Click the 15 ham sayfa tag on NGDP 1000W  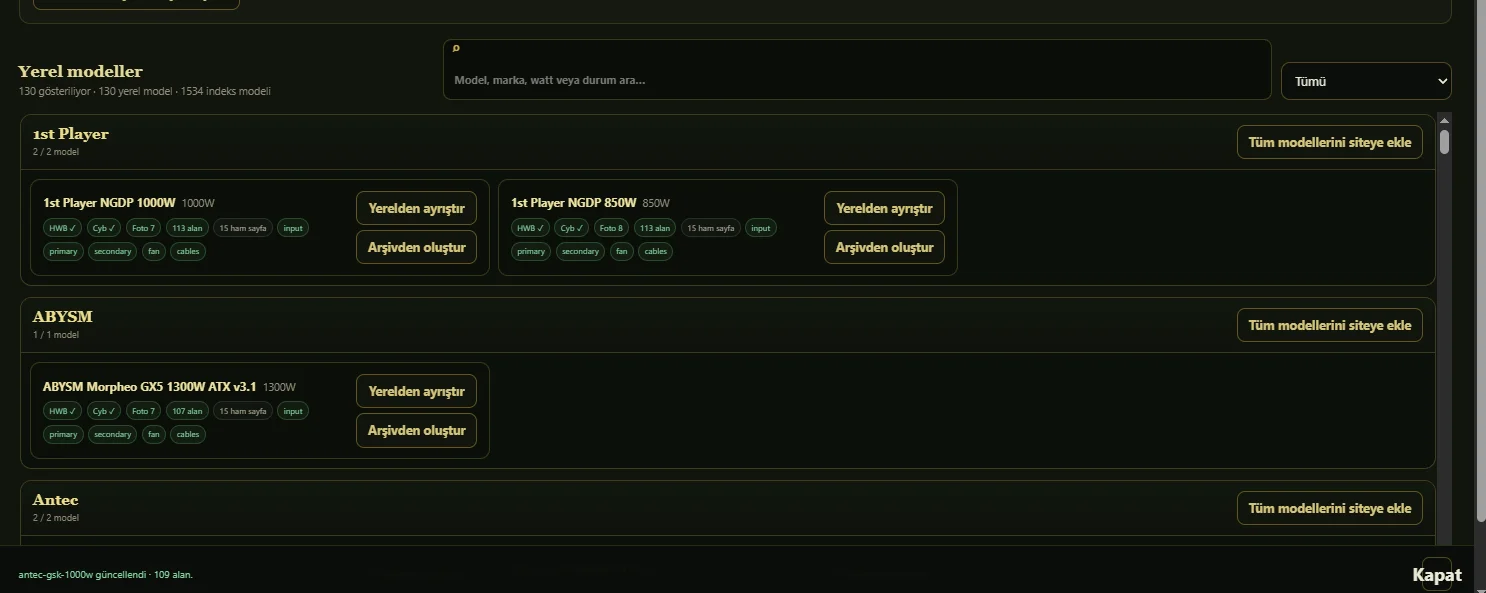(243, 228)
